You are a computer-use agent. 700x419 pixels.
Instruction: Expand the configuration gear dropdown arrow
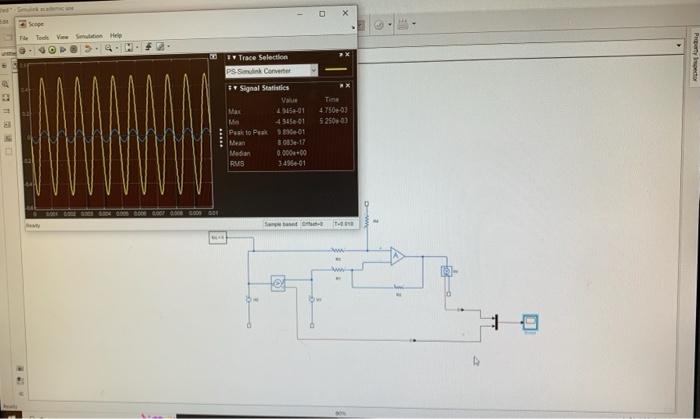click(x=30, y=50)
